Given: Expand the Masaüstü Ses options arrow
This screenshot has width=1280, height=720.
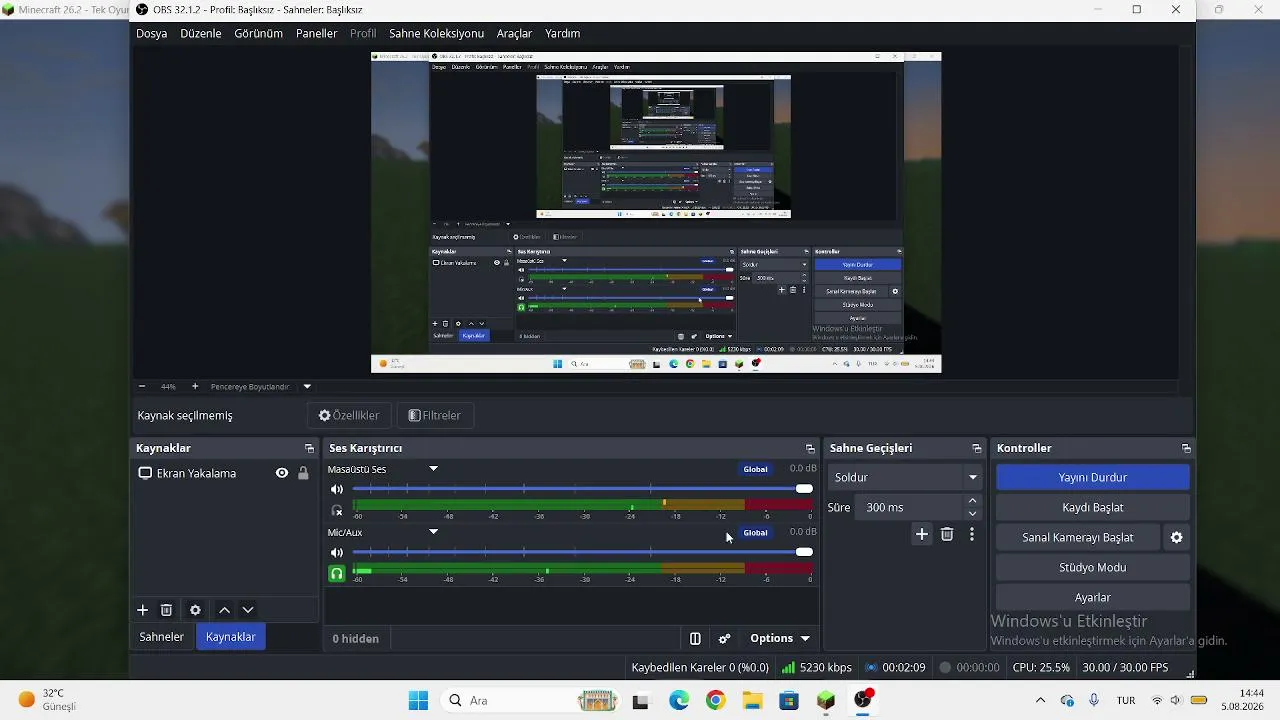Looking at the screenshot, I should coord(434,468).
